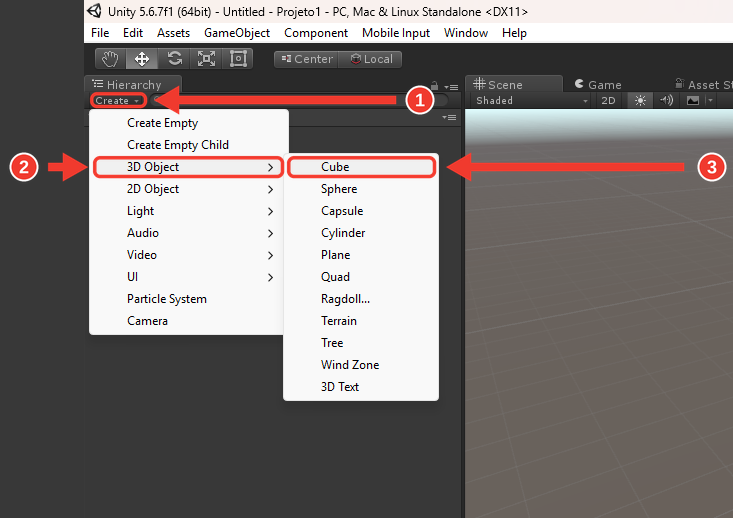Open the File menu
Viewport: 733px width, 518px height.
point(100,33)
